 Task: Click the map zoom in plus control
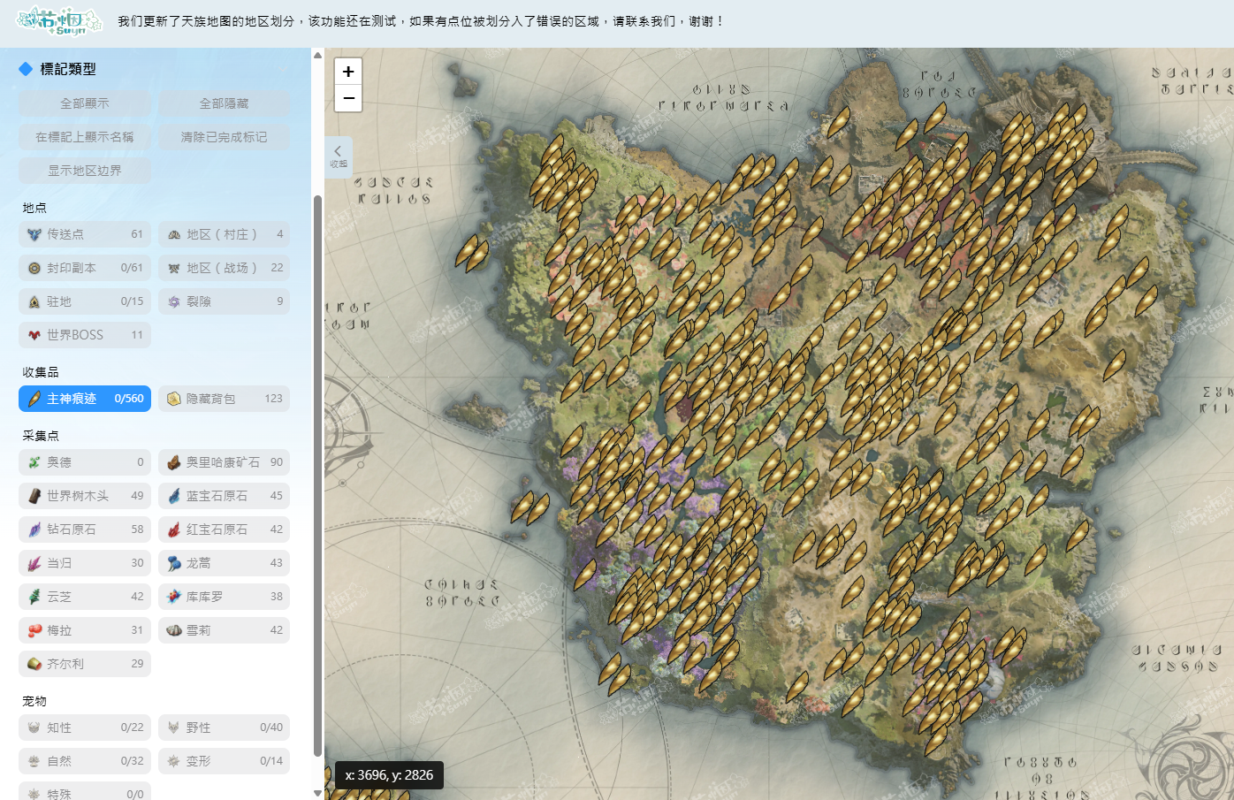click(348, 71)
